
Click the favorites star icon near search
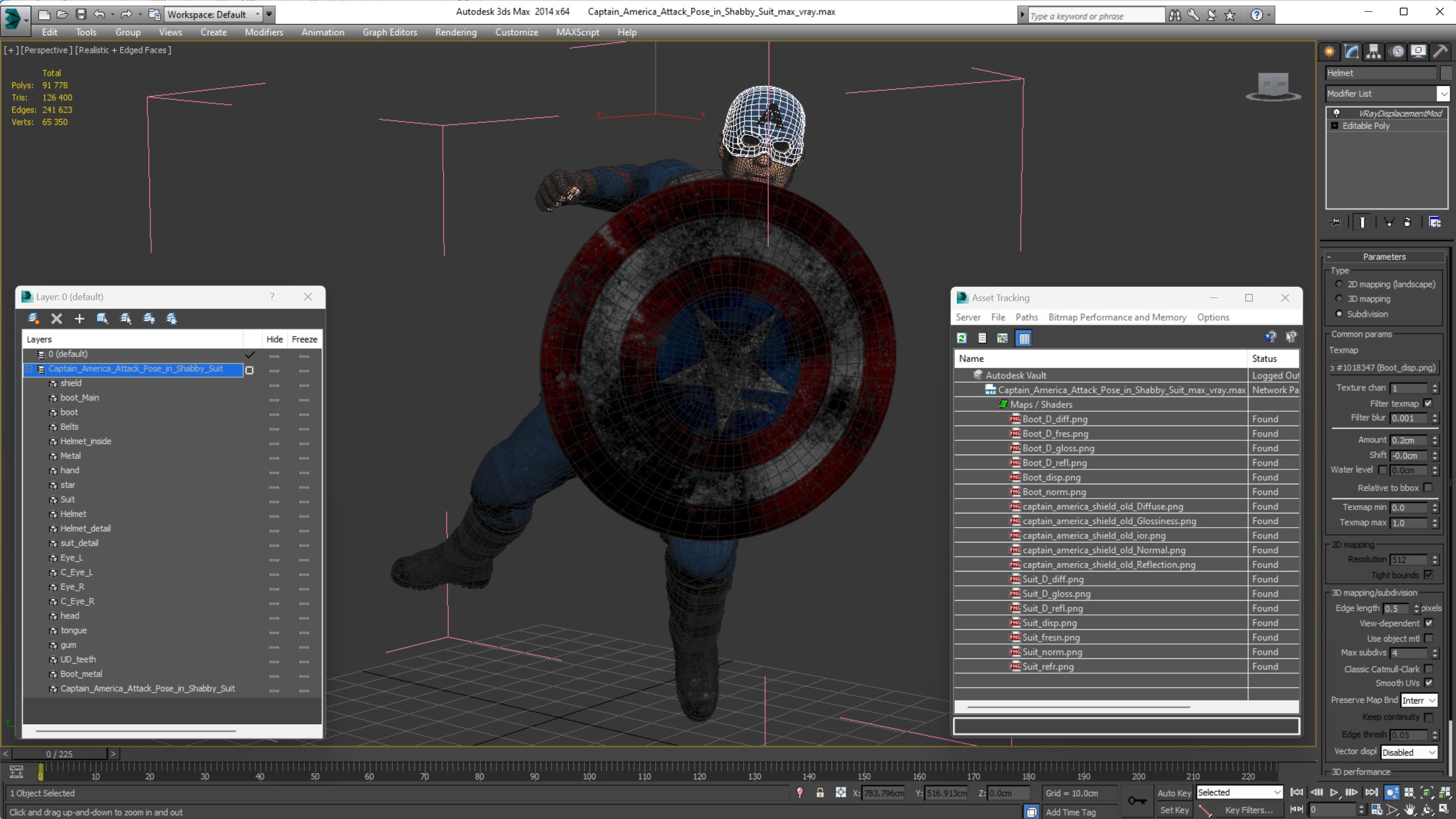click(x=1230, y=15)
